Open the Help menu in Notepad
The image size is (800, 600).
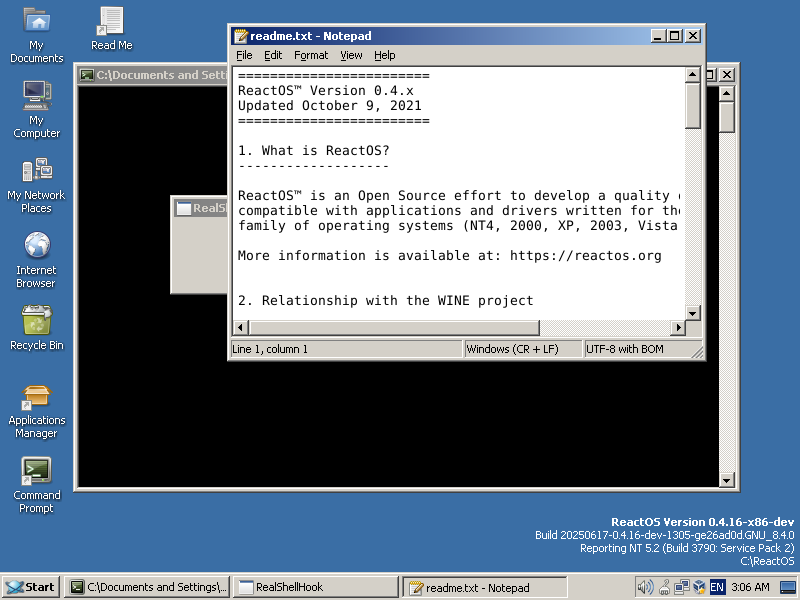click(x=385, y=55)
